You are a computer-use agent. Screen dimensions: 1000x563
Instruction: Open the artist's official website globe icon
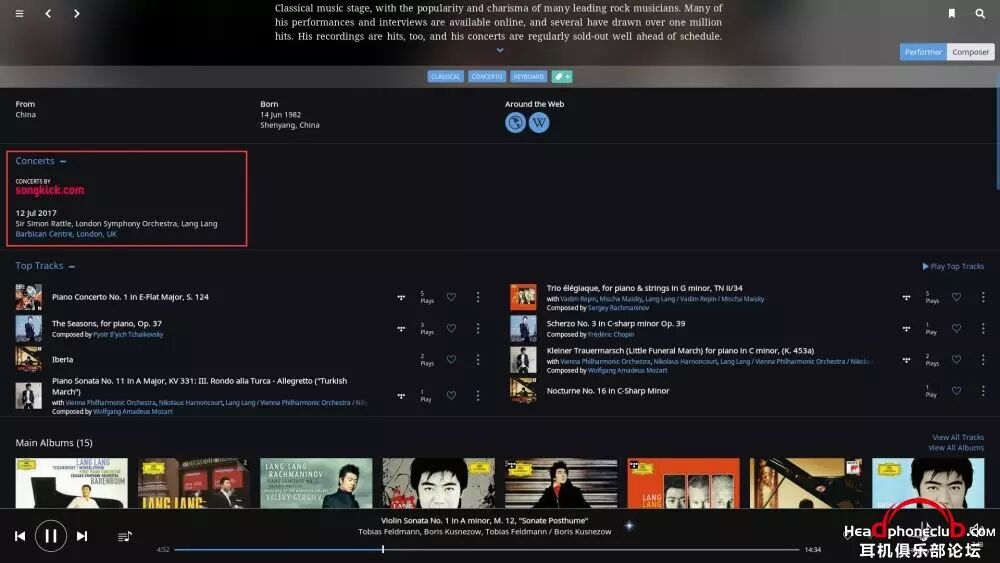tap(515, 122)
